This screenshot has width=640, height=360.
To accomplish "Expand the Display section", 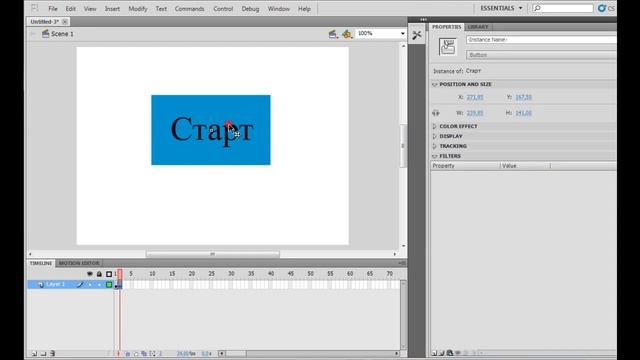I will click(434, 136).
